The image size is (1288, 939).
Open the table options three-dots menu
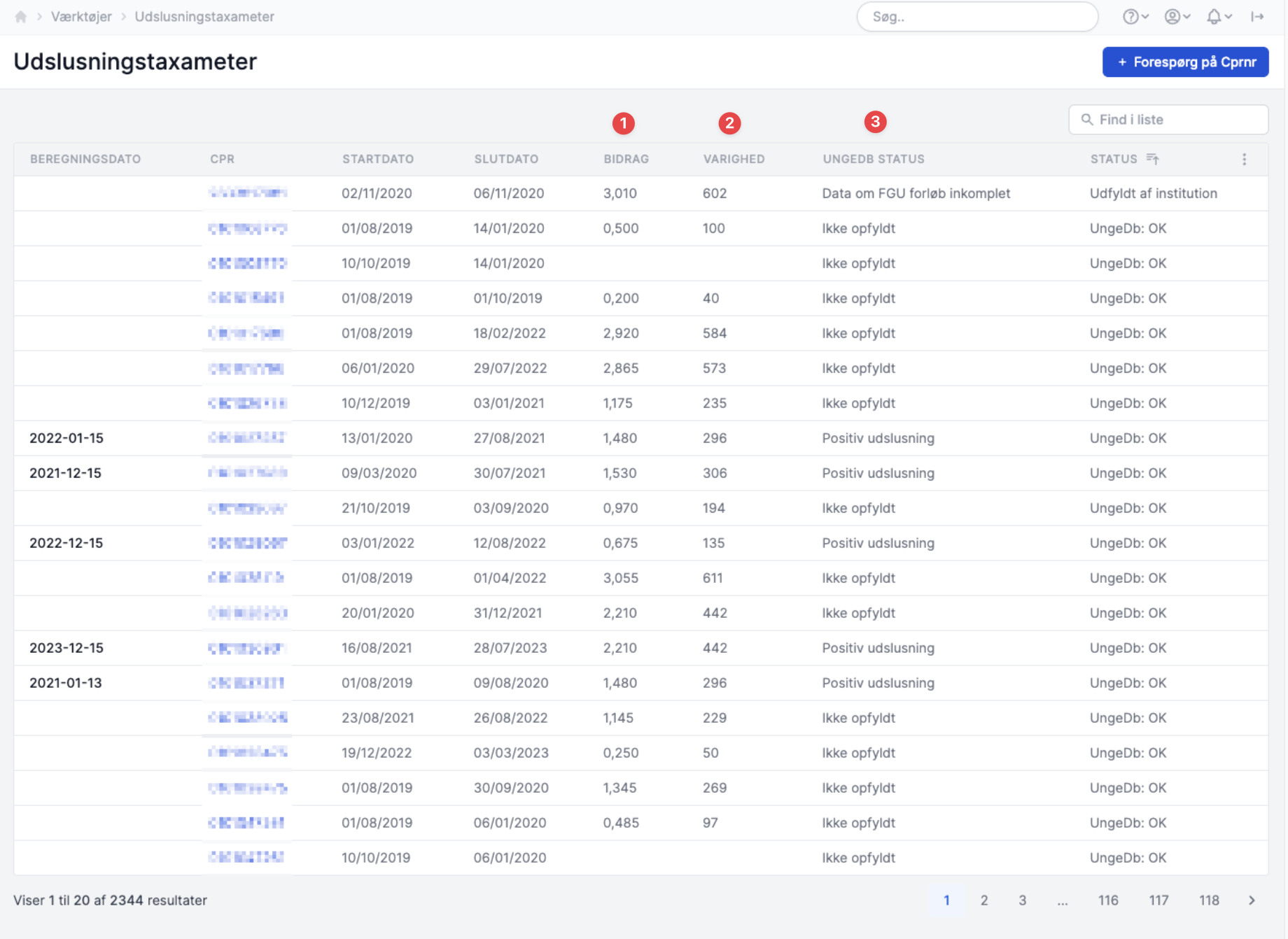(x=1244, y=159)
